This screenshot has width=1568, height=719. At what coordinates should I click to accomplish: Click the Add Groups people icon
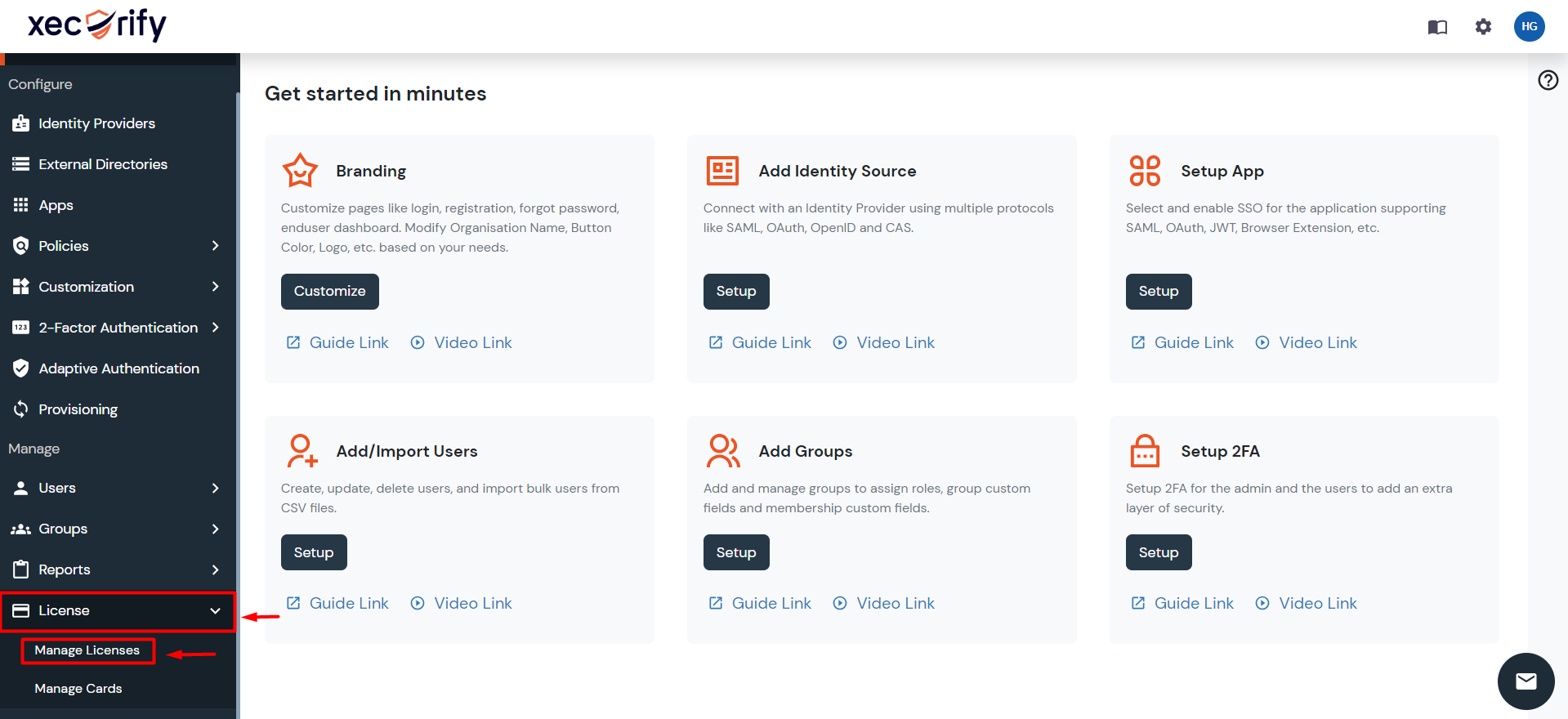[723, 451]
